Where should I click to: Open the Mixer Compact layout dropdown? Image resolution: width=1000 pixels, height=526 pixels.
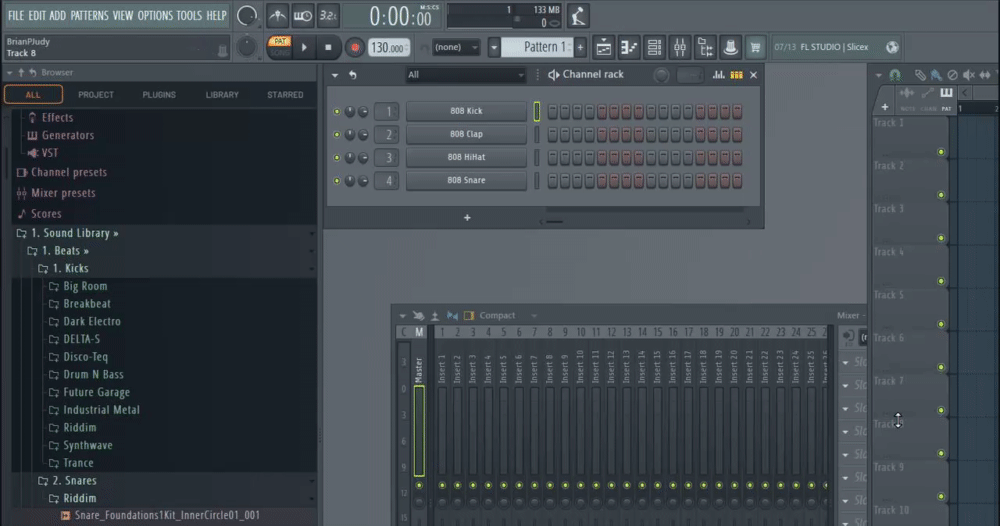(508, 316)
